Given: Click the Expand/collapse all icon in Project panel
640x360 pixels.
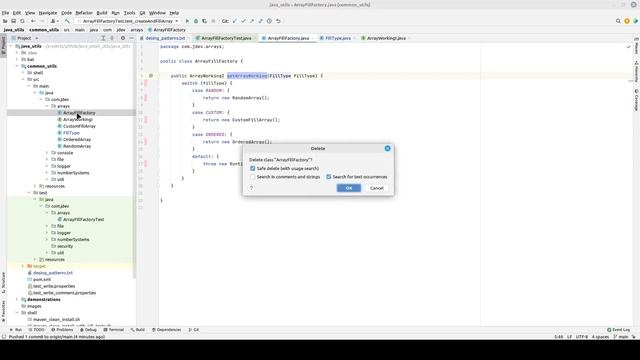Looking at the screenshot, I should 112,38.
